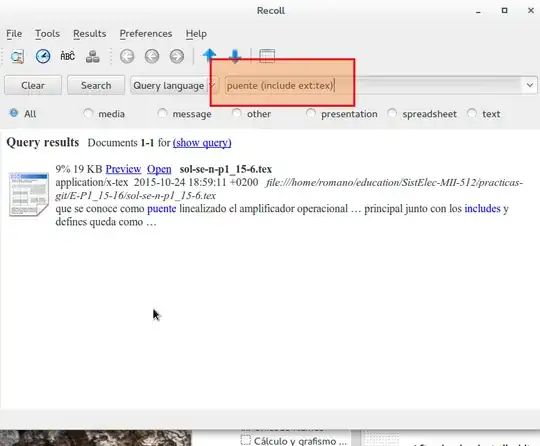Open the Results menu

tap(90, 34)
